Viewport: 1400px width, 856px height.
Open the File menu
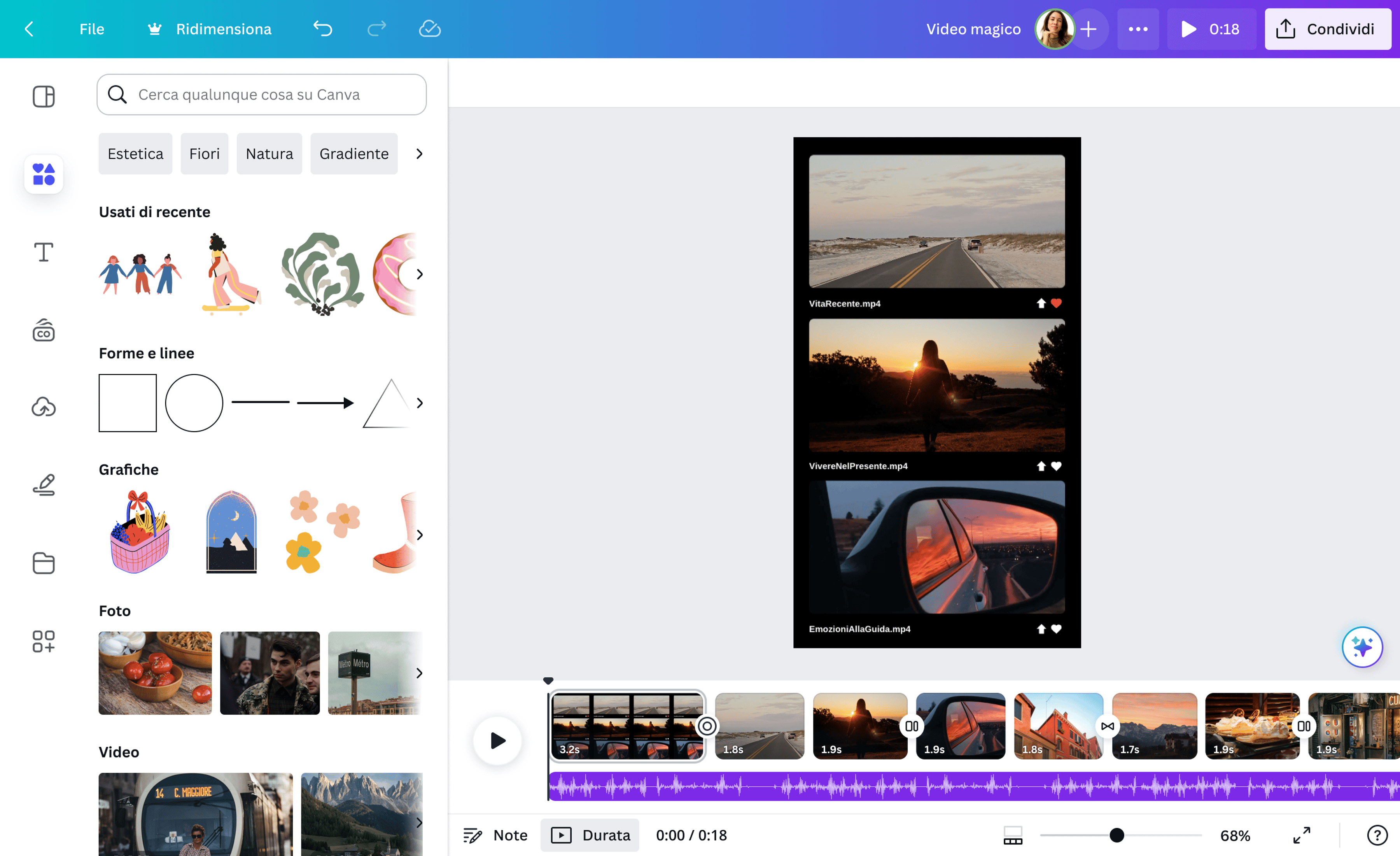91,29
